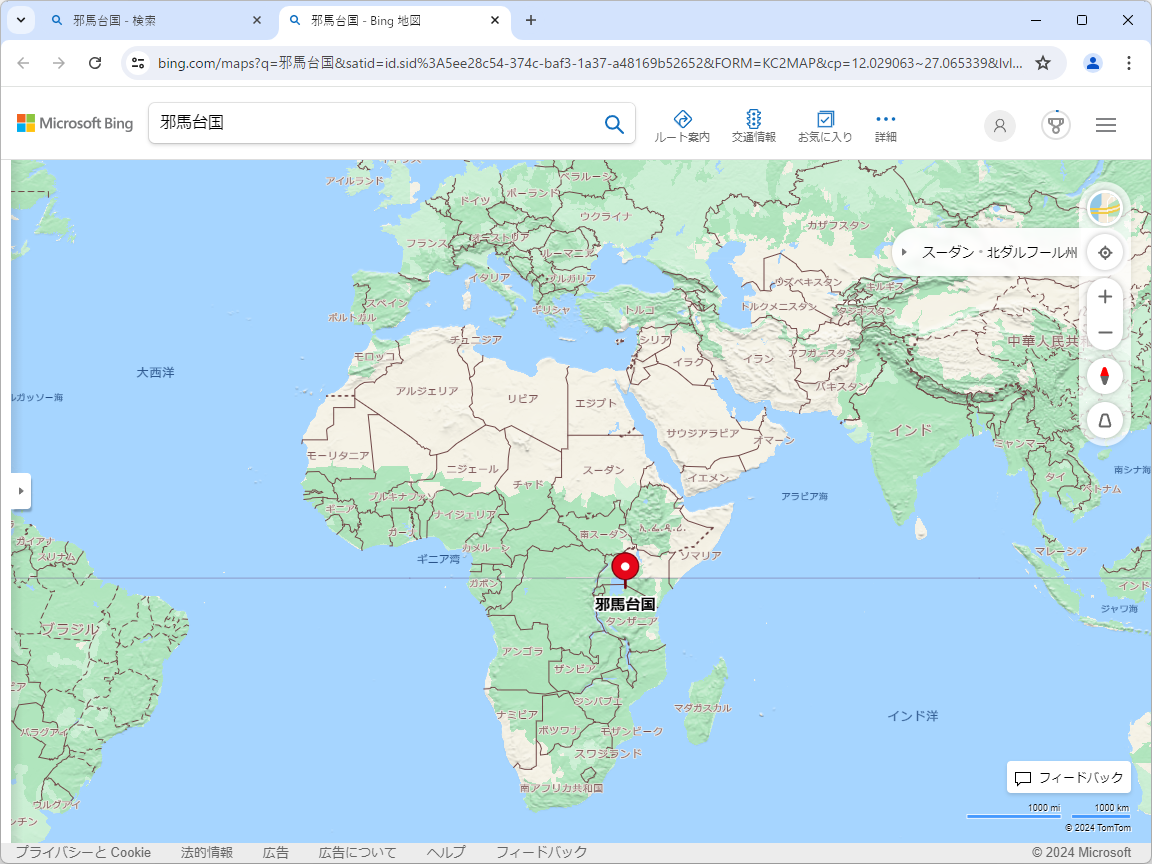Click the インド country label
1152x864 pixels.
[911, 431]
